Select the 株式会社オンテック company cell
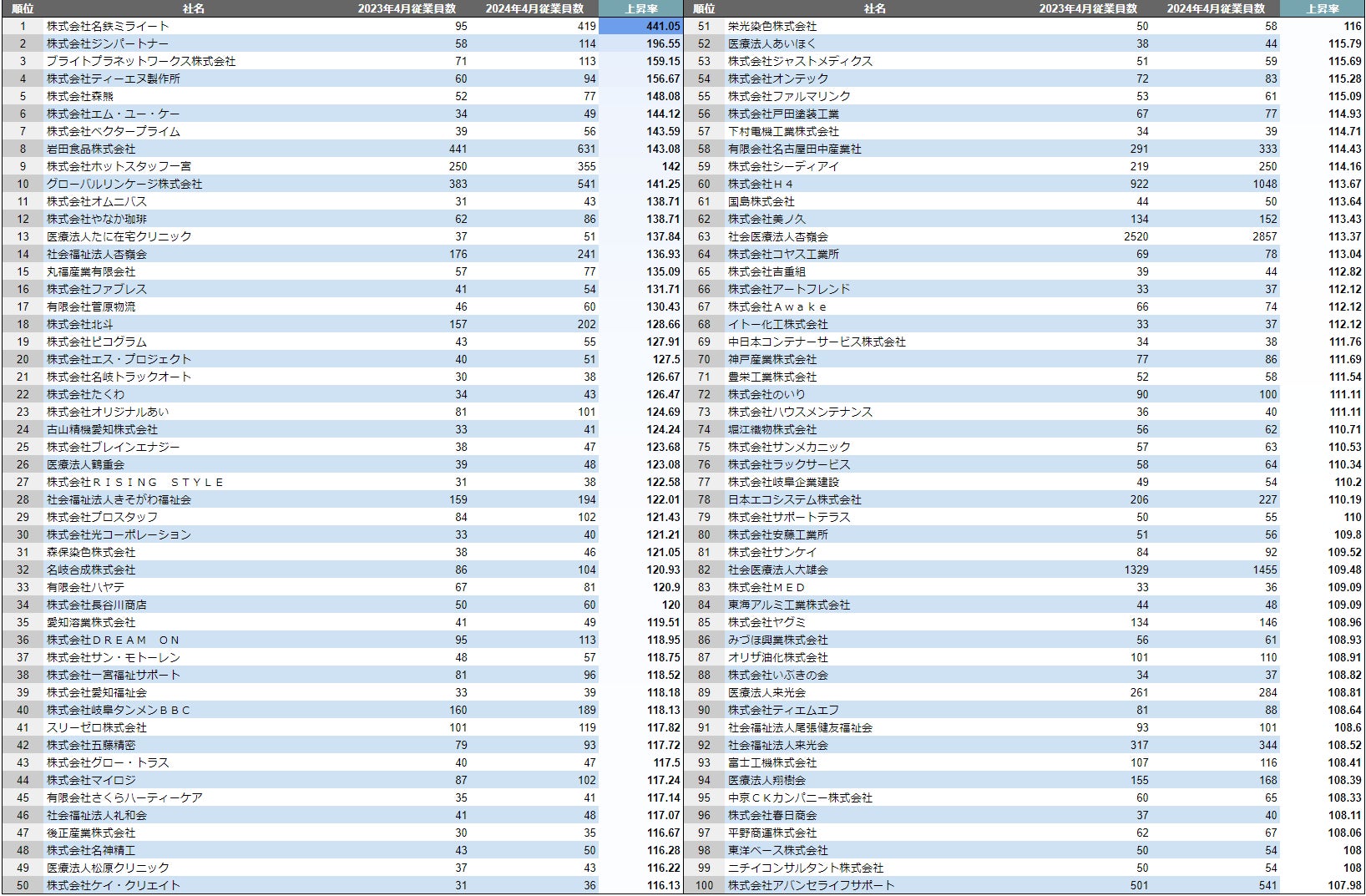The height and width of the screenshot is (896, 1366). (778, 78)
